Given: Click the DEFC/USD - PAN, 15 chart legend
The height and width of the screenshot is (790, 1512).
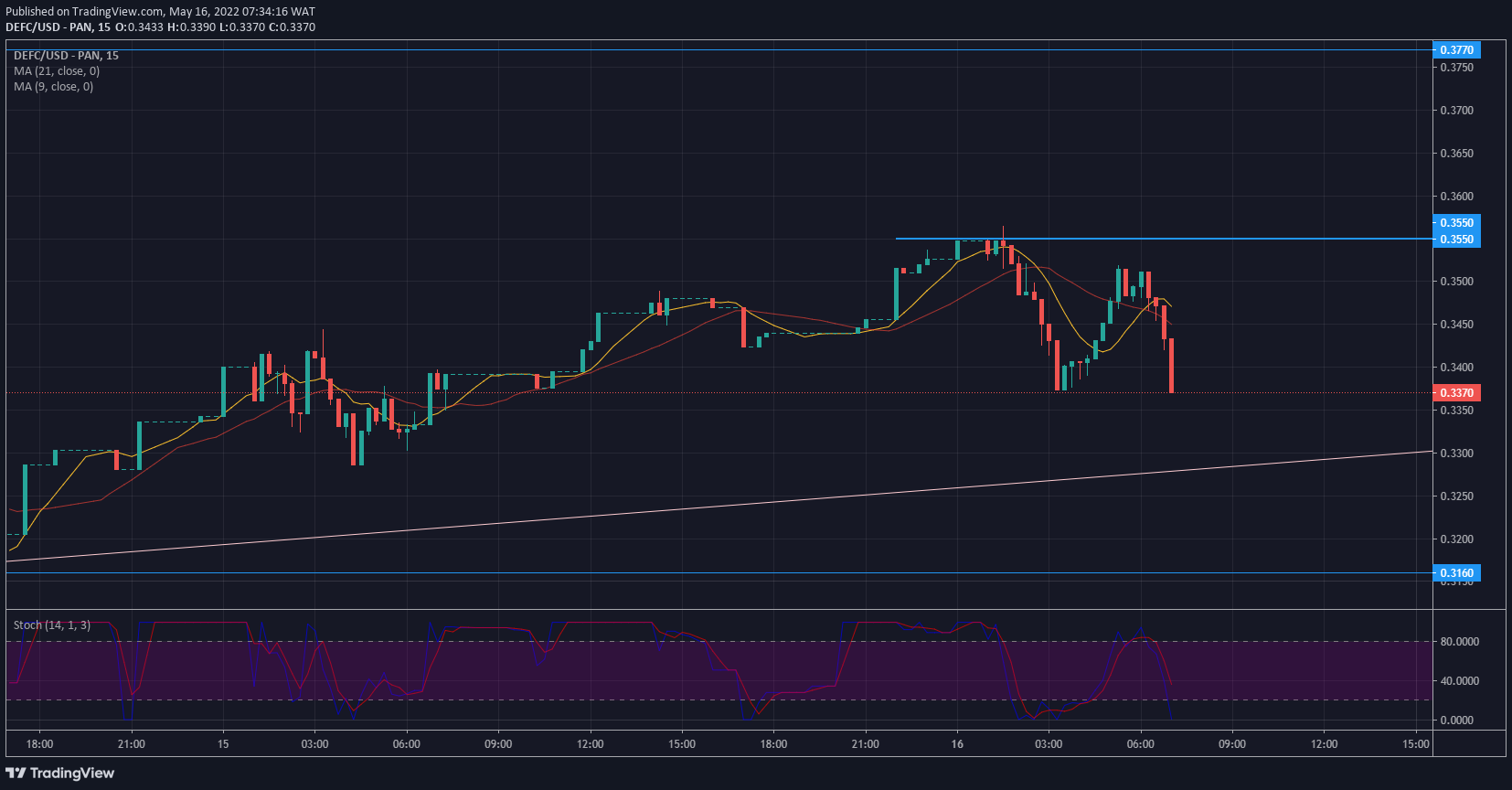Looking at the screenshot, I should click(66, 56).
